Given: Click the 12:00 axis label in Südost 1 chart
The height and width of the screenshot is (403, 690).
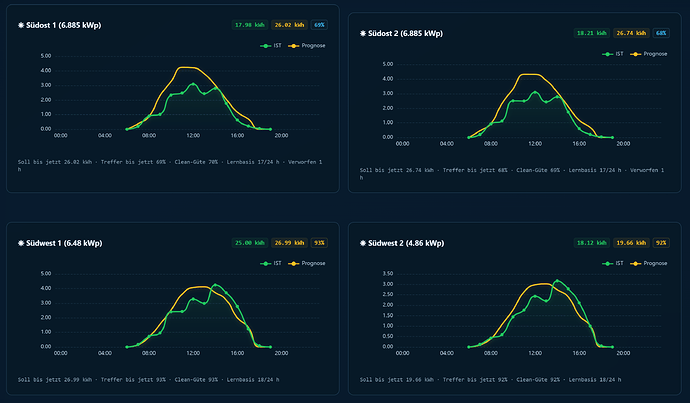Looking at the screenshot, I should (x=193, y=136).
